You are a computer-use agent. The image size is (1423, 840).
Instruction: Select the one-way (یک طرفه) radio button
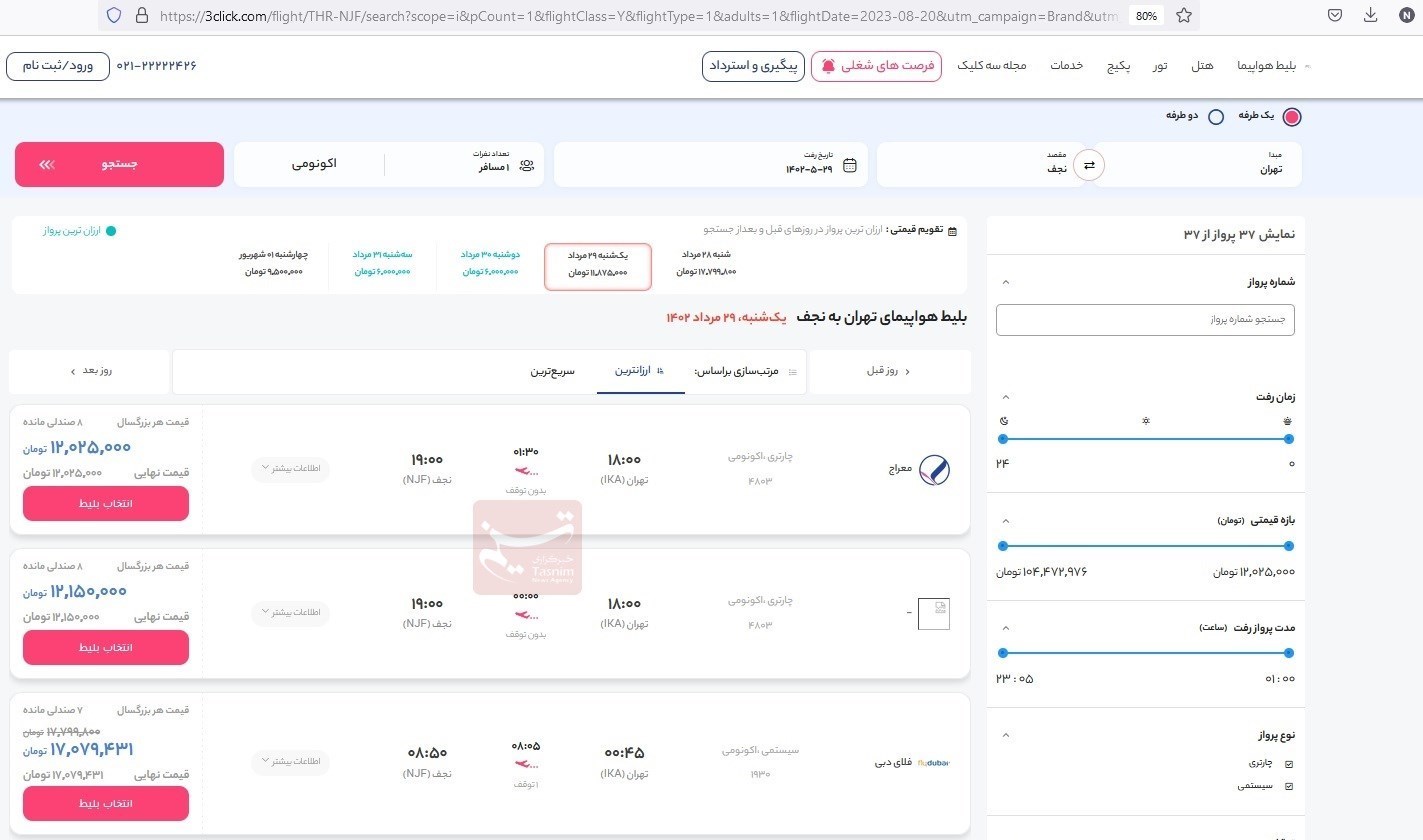tap(1292, 117)
